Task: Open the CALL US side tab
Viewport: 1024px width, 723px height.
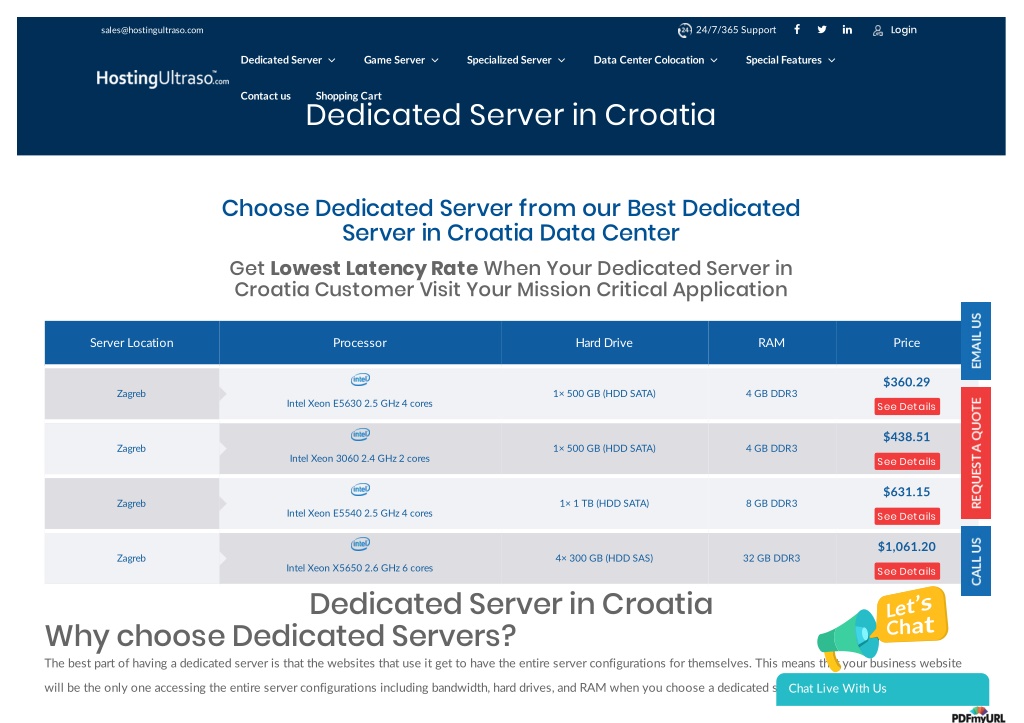Action: coord(976,561)
